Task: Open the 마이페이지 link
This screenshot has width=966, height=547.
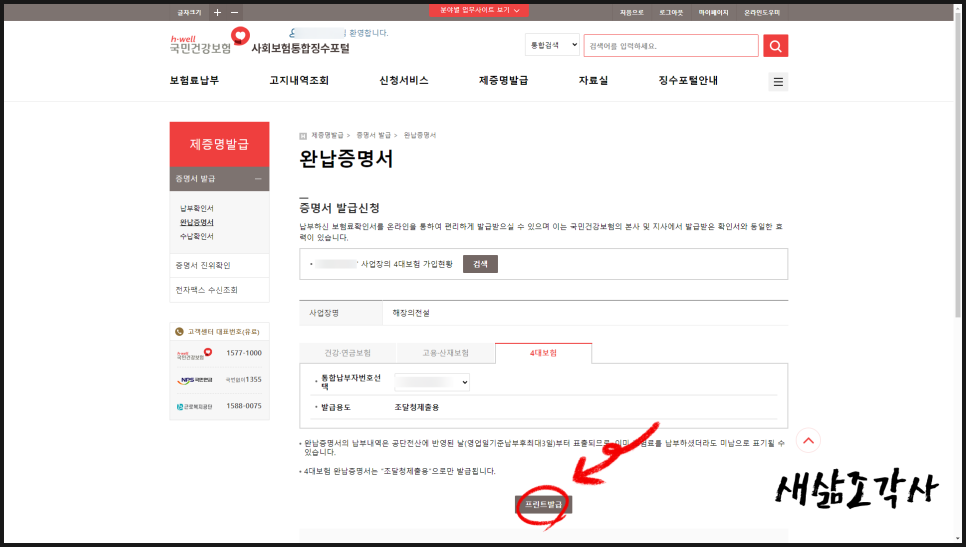Action: tap(713, 12)
